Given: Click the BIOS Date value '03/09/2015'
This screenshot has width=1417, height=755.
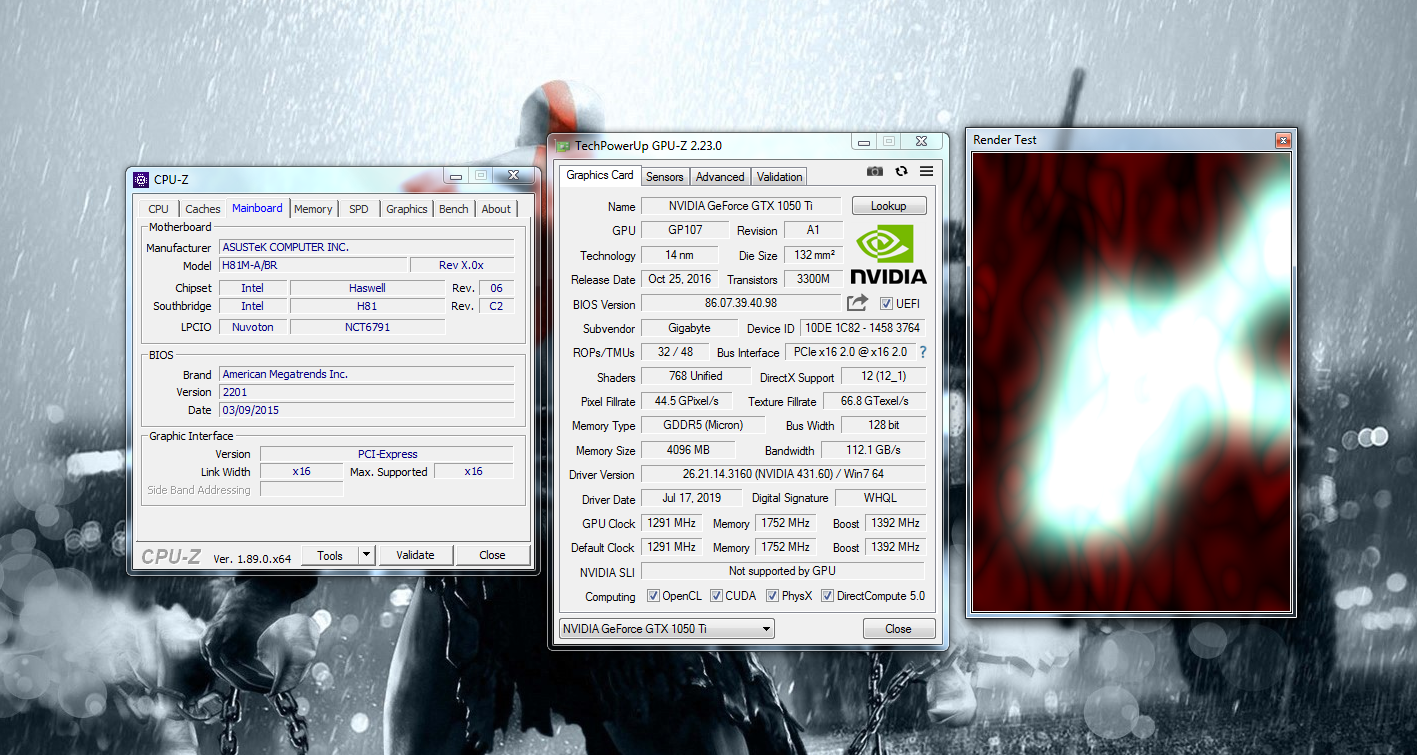Looking at the screenshot, I should (367, 410).
